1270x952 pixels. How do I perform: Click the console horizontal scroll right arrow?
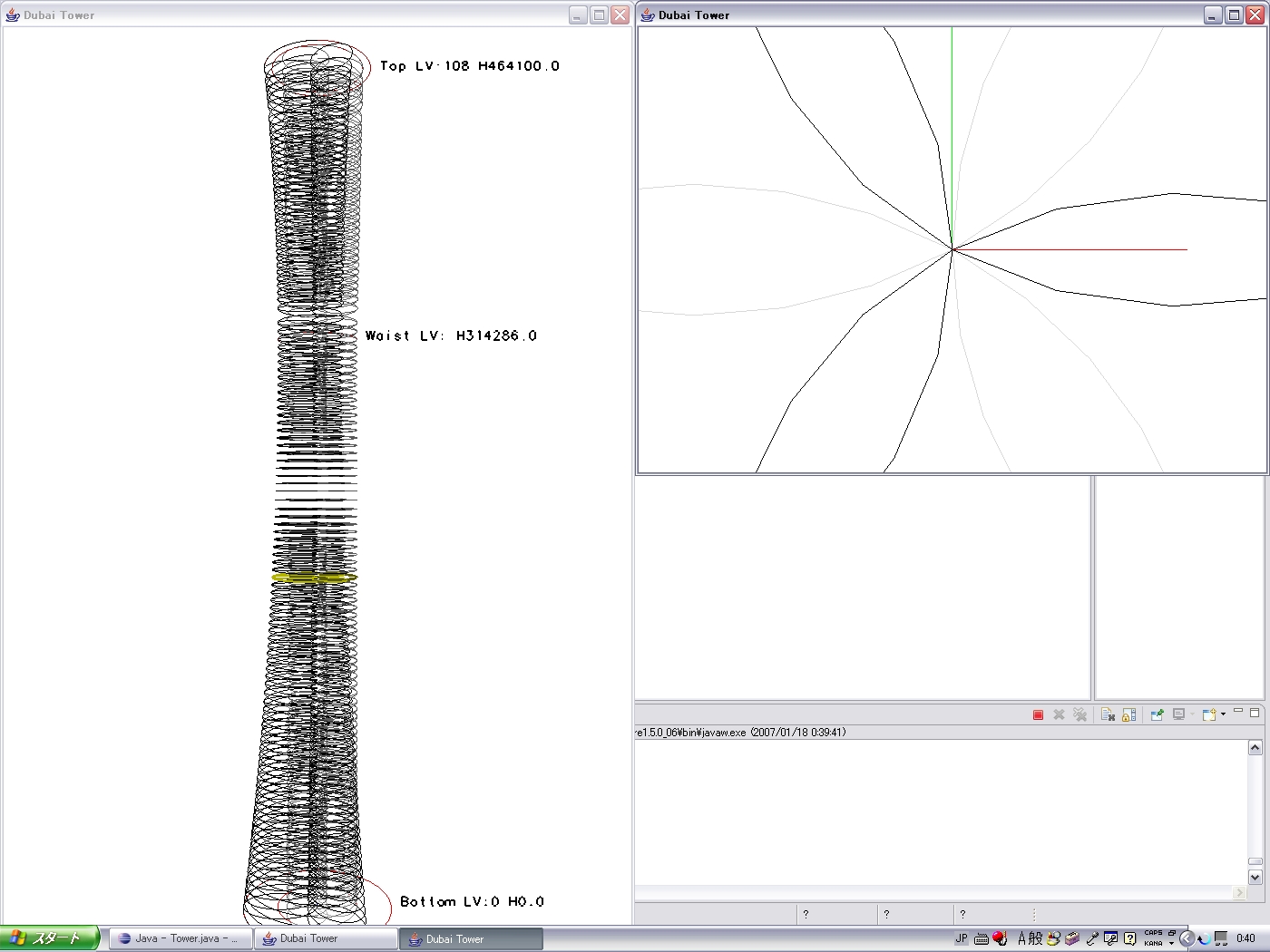click(x=1240, y=893)
